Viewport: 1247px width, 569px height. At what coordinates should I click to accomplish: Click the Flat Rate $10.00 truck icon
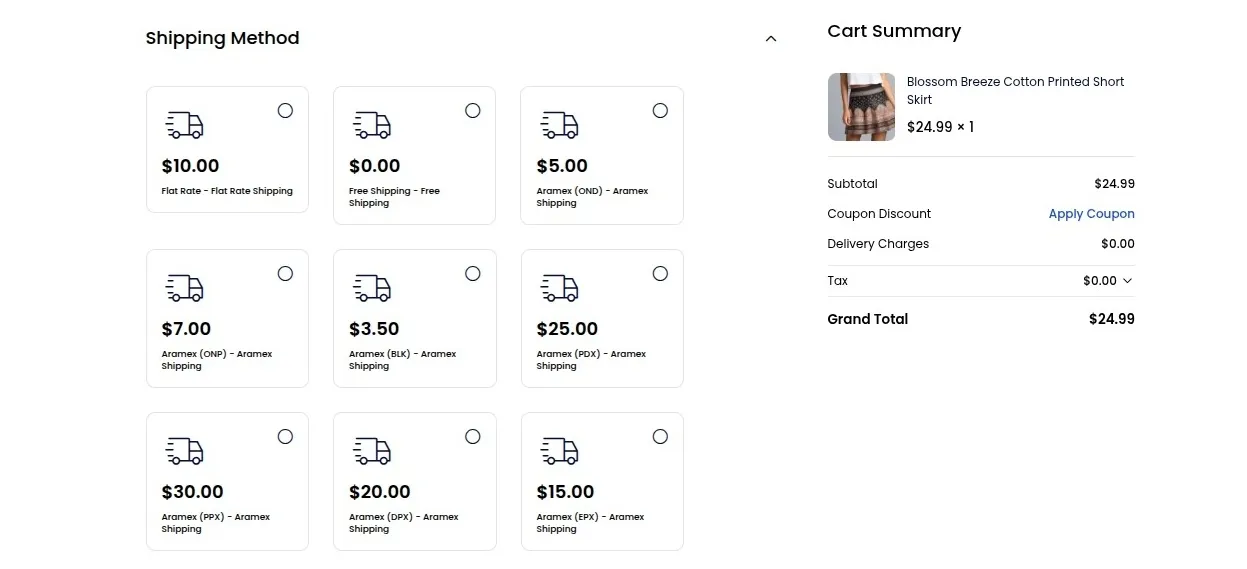pos(184,125)
